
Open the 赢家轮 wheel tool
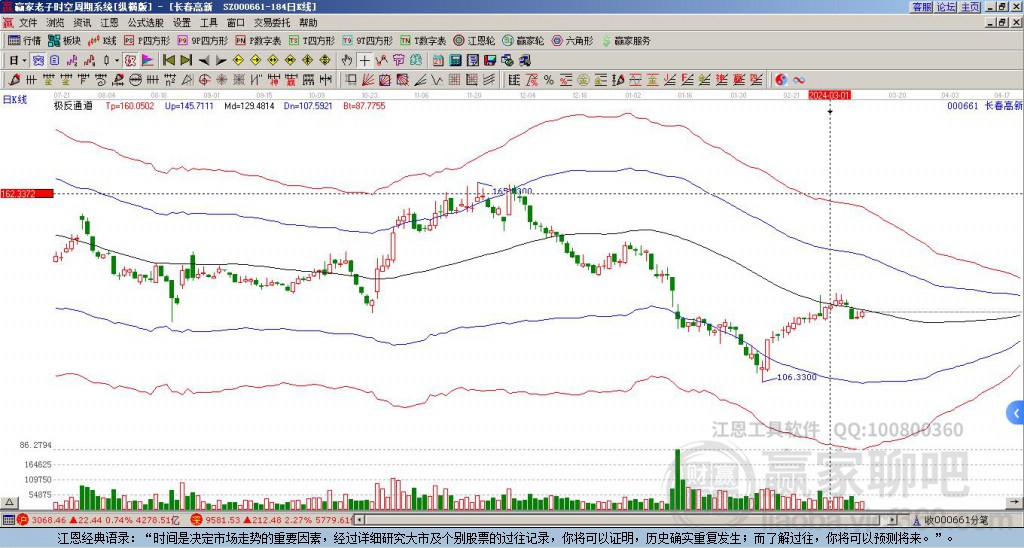pos(523,40)
